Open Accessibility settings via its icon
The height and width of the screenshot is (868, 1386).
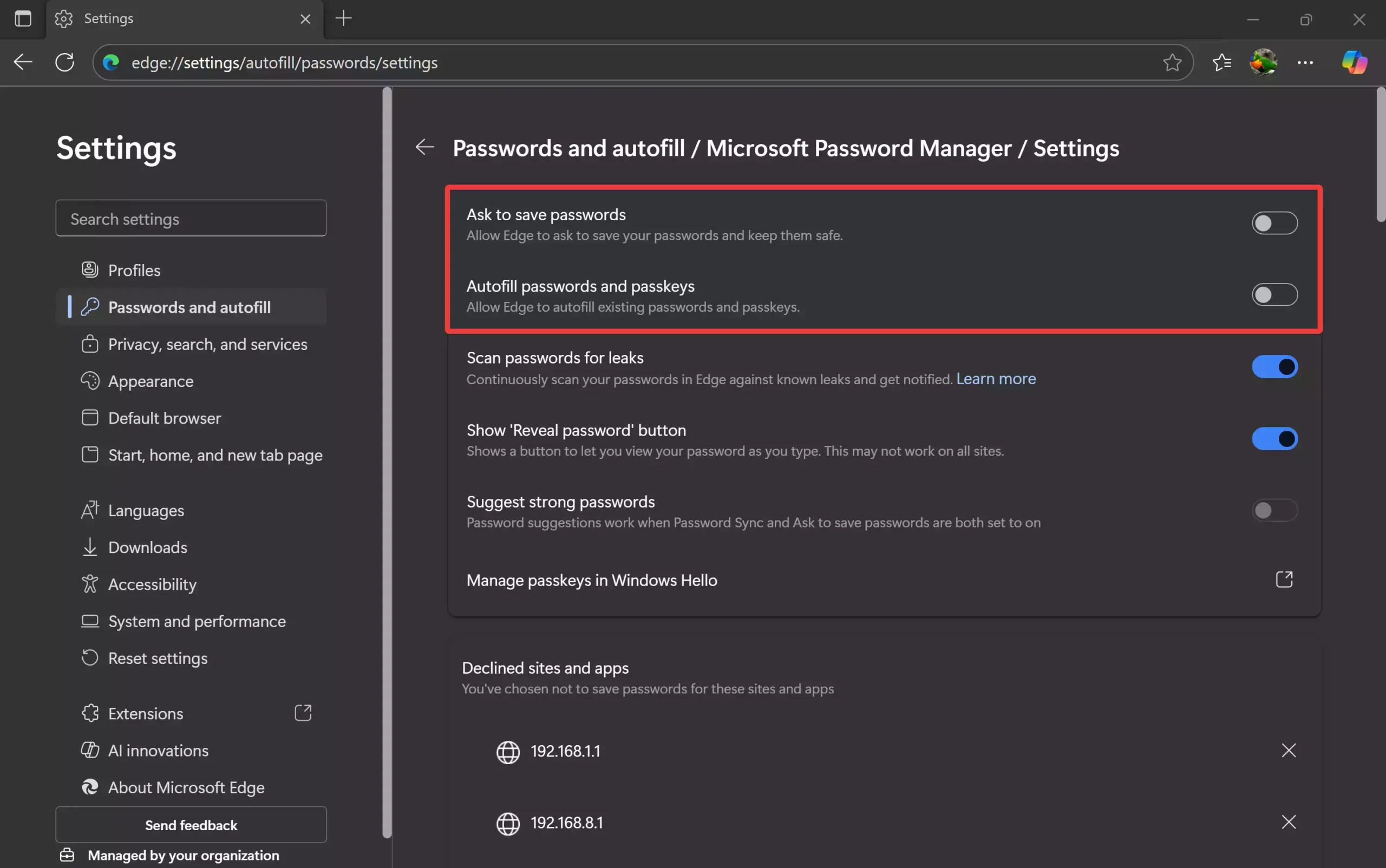pyautogui.click(x=90, y=584)
